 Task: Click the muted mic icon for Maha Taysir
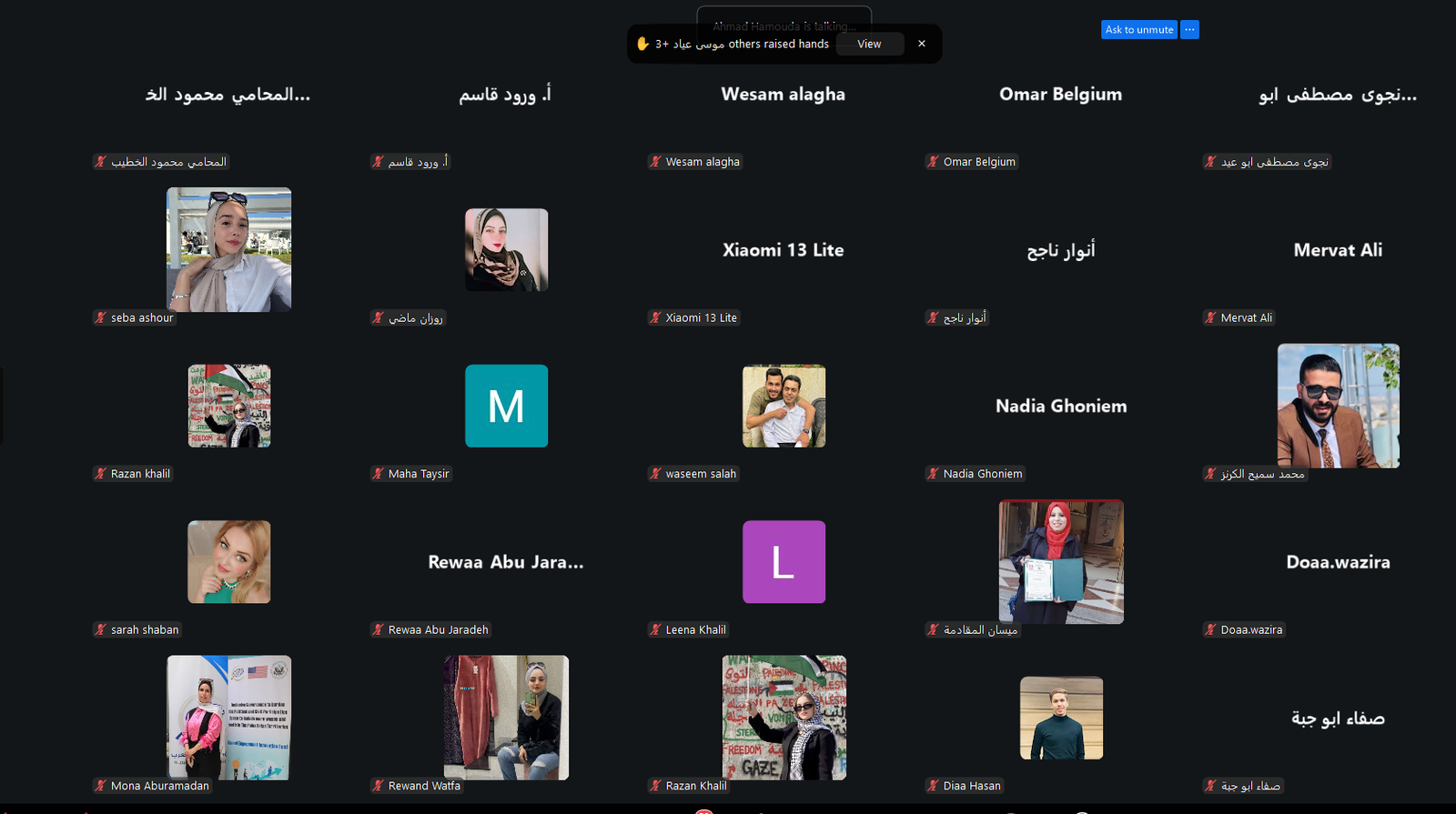coord(378,474)
